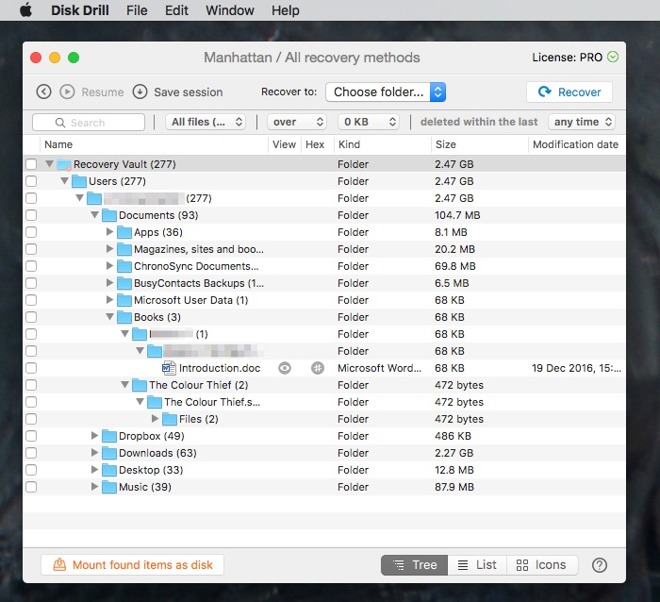Click the Save session download icon
Screen dimensions: 660x602
(140, 92)
